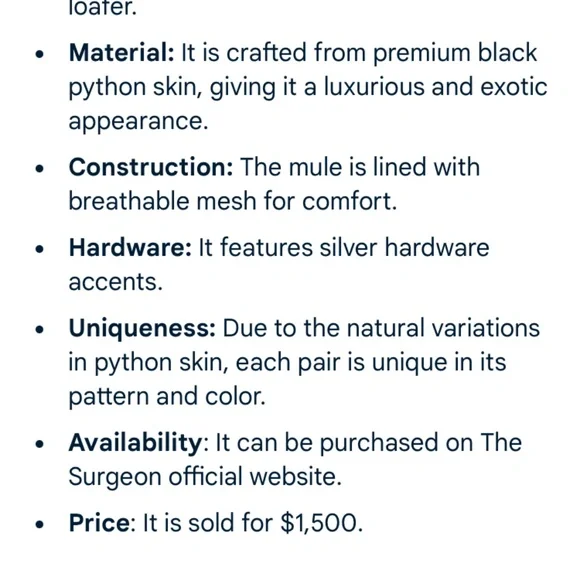The image size is (580, 580).
Task: Click the bold Hardware label
Action: [x=130, y=247]
